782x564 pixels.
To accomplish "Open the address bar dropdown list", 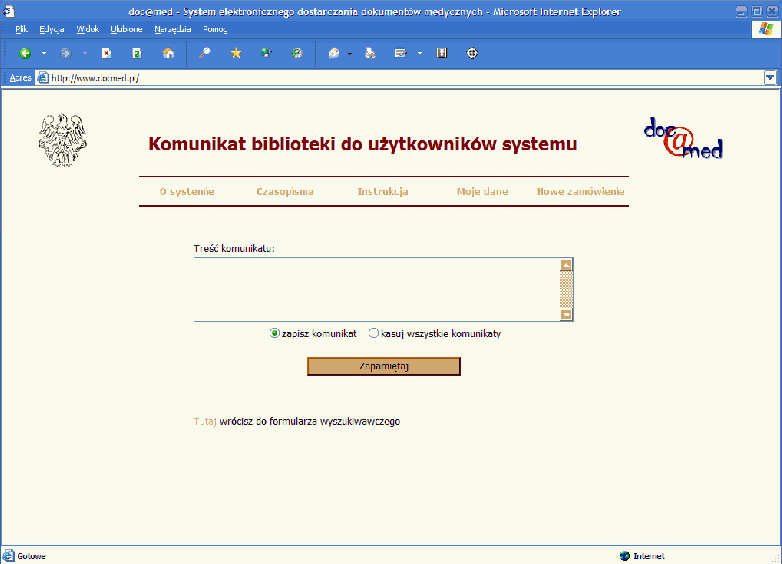I will point(770,77).
